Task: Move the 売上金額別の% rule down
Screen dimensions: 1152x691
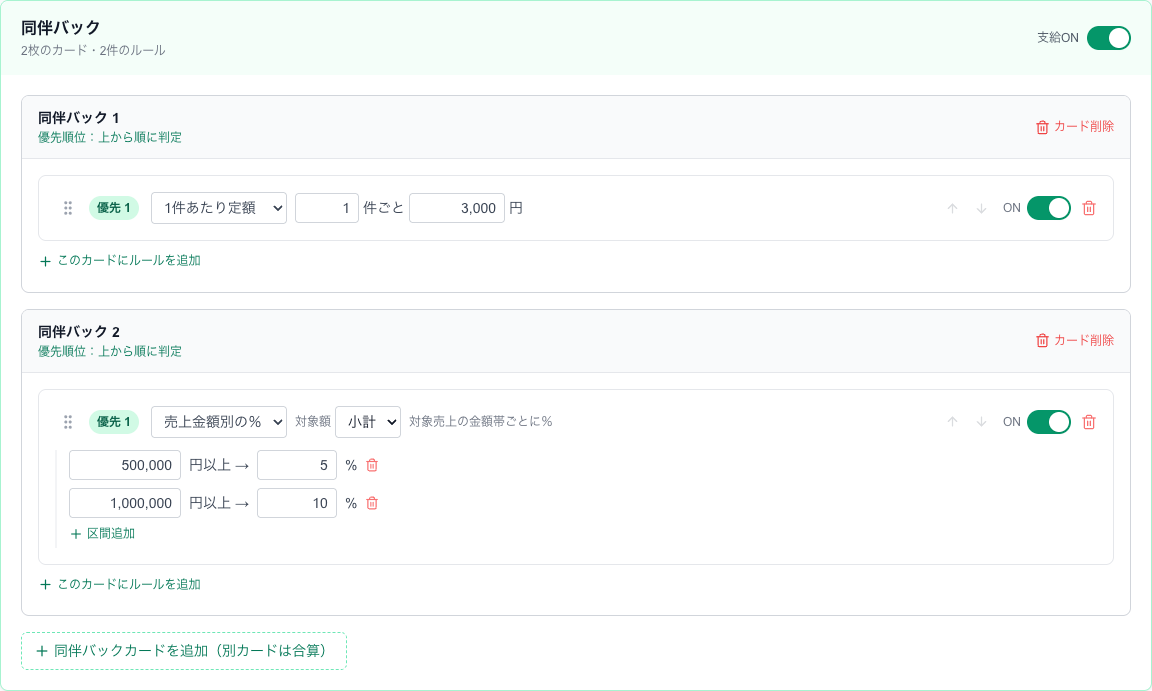Action: click(981, 422)
